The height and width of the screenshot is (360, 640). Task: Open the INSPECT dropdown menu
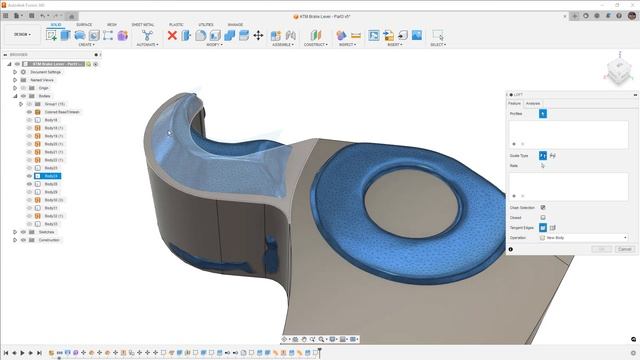(347, 44)
